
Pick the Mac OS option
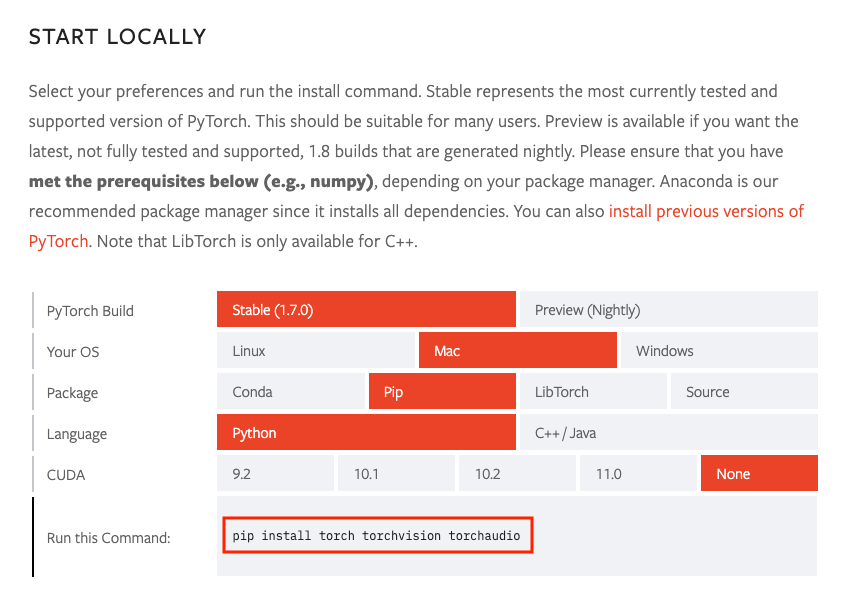518,351
